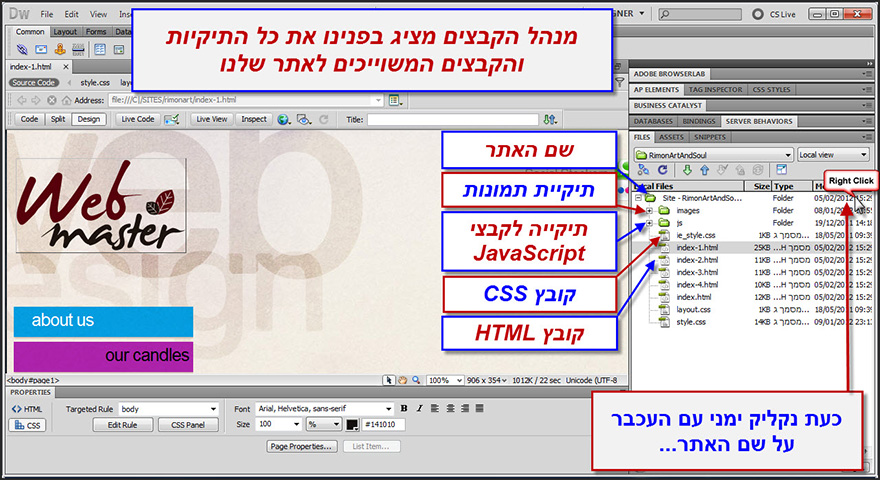Toggle Bold formatting in Properties

click(x=404, y=408)
